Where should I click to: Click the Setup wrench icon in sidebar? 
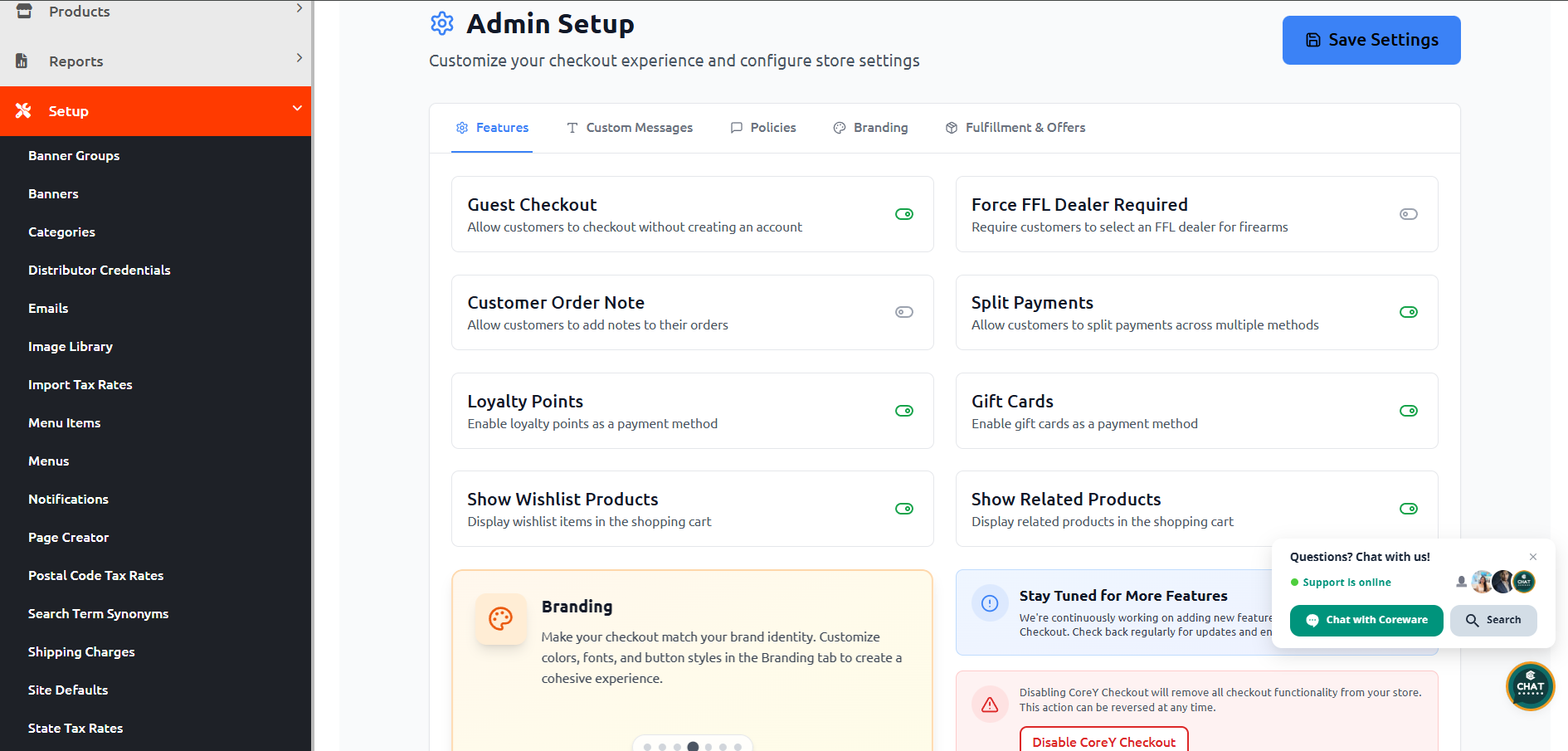23,110
